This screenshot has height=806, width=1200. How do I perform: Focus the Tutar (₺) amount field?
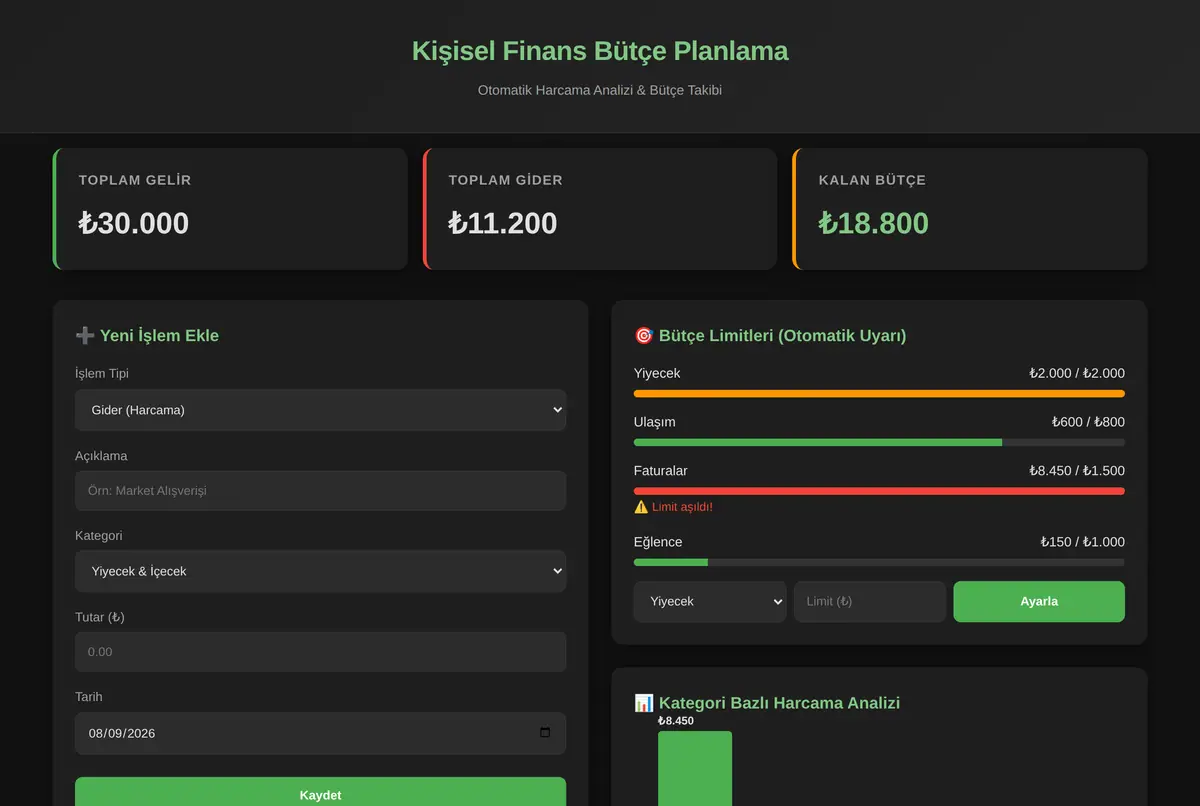[x=320, y=652]
